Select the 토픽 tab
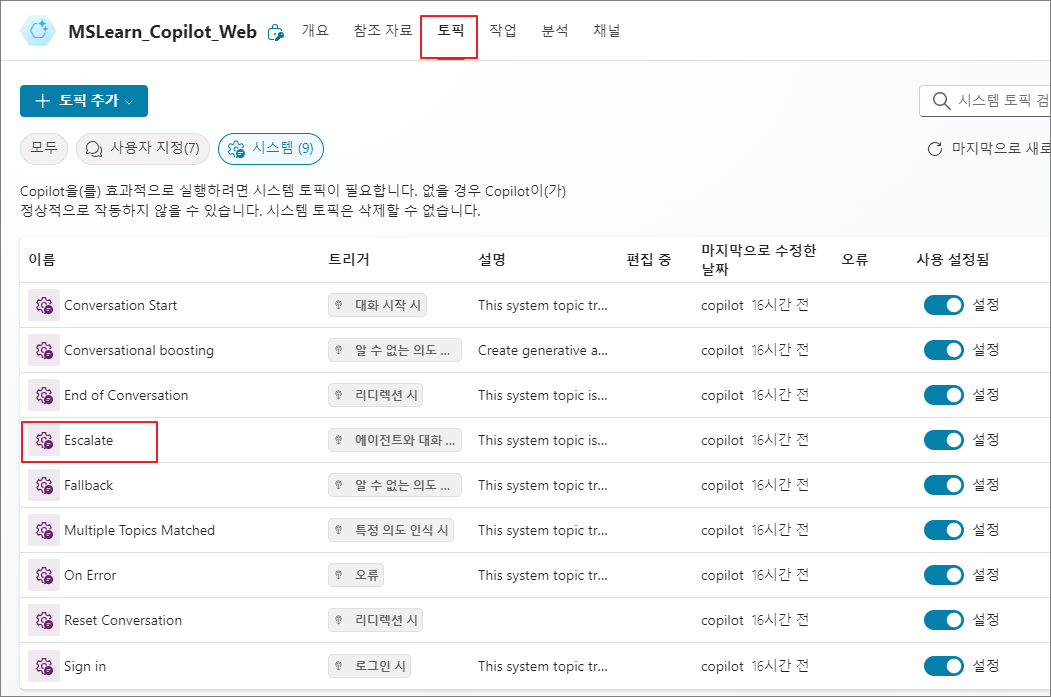The height and width of the screenshot is (697, 1051). (450, 30)
